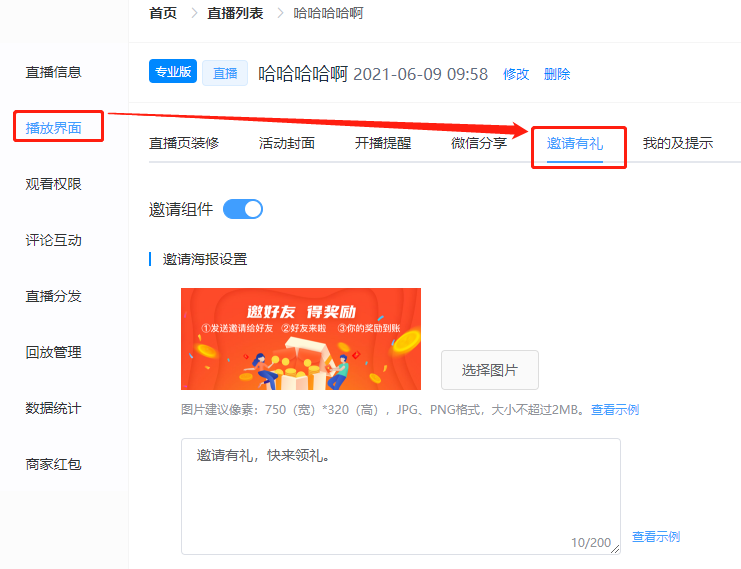The width and height of the screenshot is (741, 569).
Task: Open 查看示例 link beside the text box
Action: (x=656, y=537)
